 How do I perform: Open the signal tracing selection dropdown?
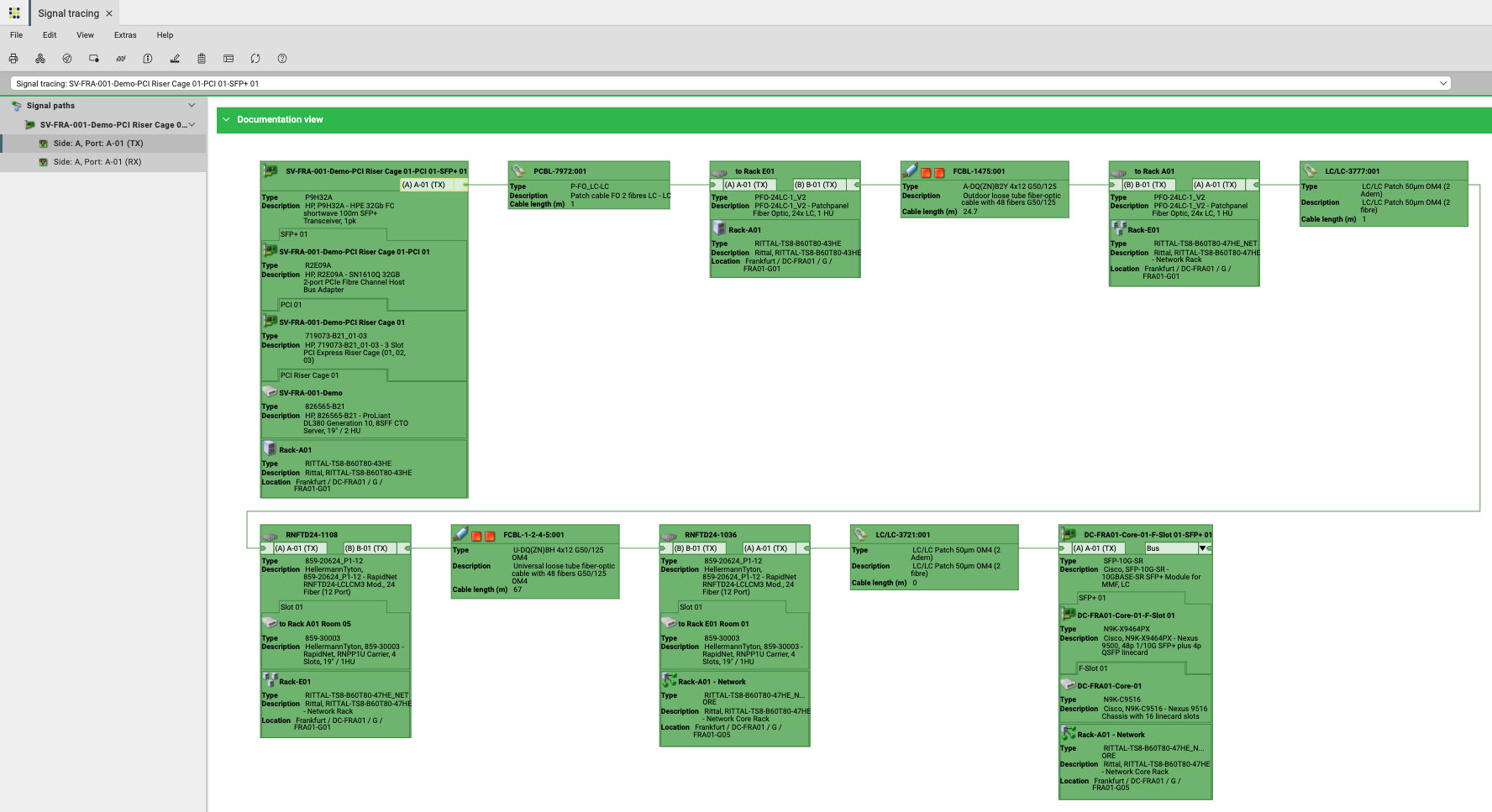(x=1443, y=84)
